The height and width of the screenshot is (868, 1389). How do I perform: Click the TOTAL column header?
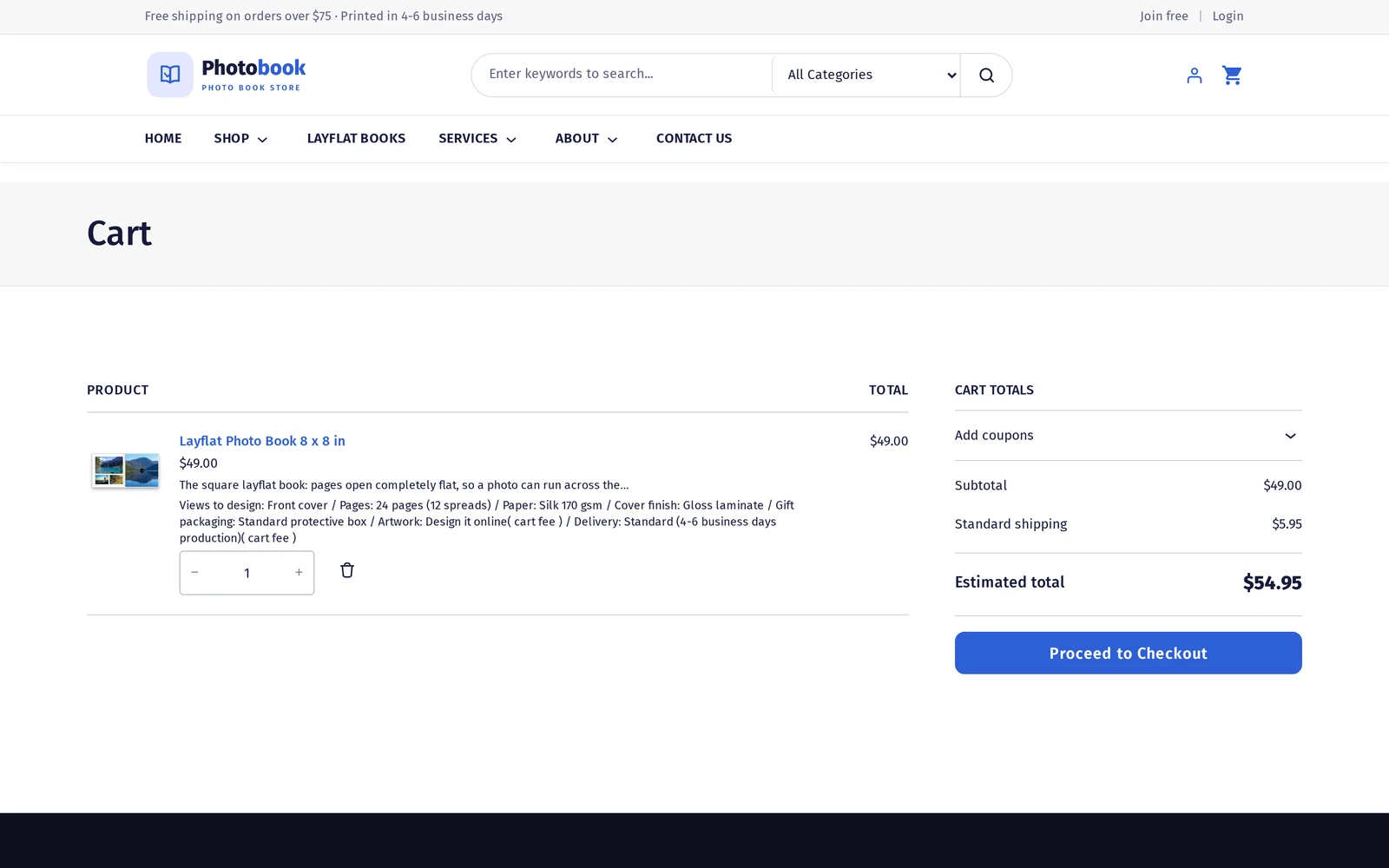point(888,391)
